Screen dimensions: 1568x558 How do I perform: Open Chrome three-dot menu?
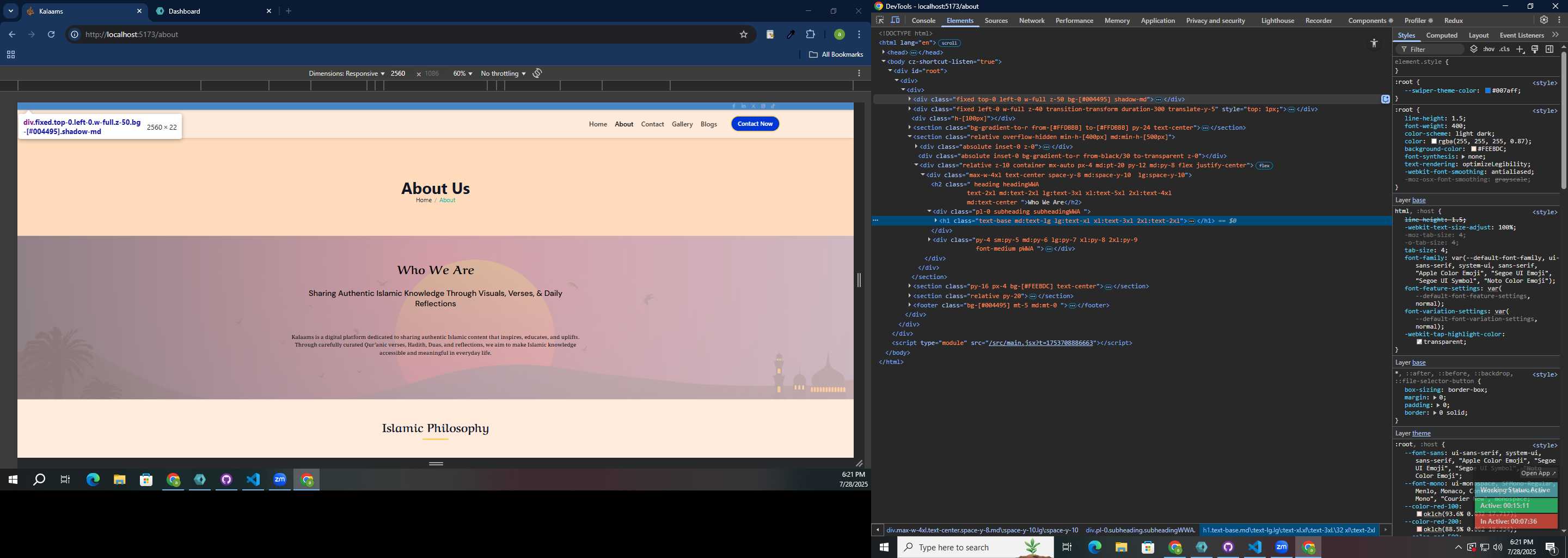[x=859, y=35]
